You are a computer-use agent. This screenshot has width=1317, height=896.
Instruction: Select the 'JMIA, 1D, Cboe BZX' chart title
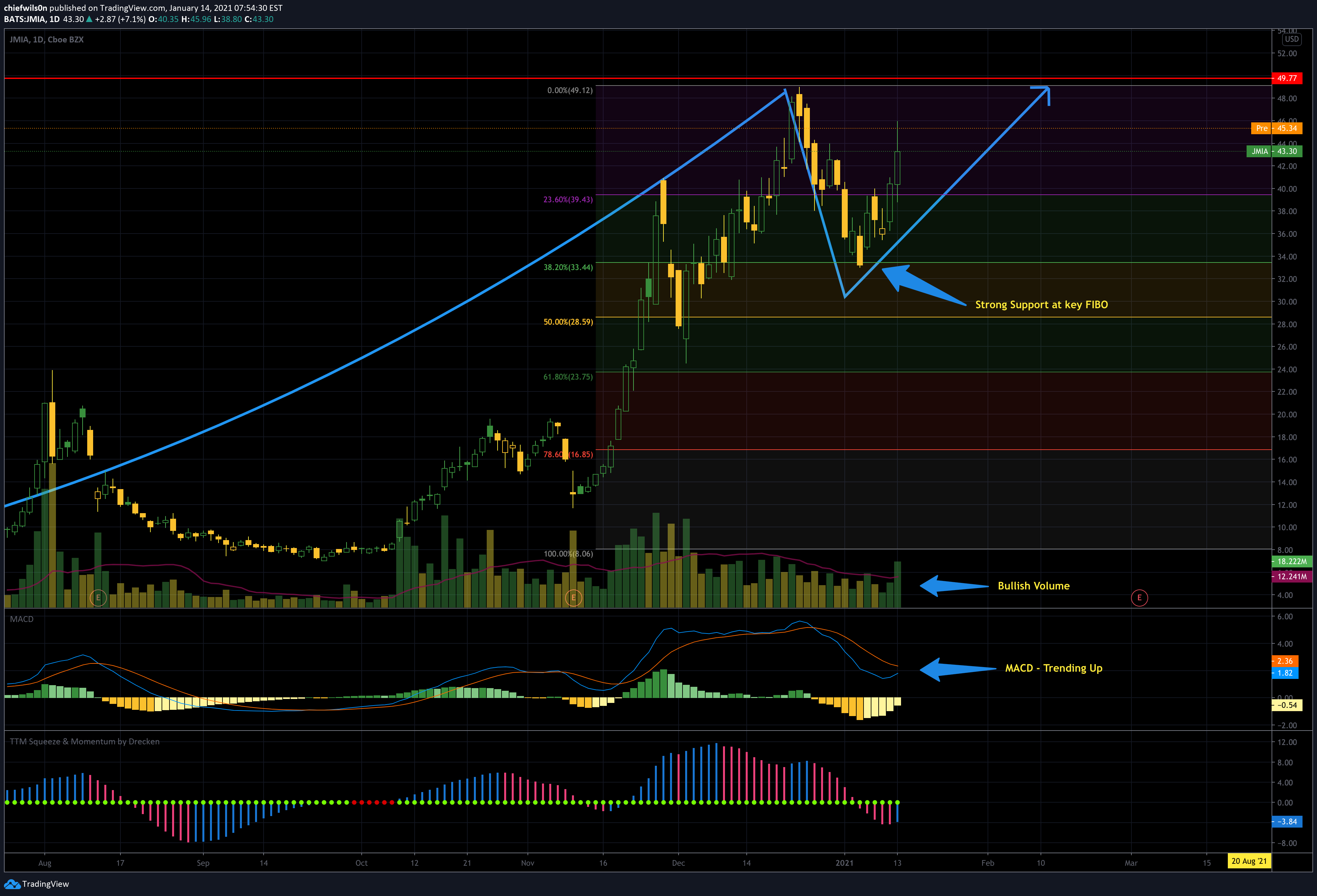(x=46, y=40)
